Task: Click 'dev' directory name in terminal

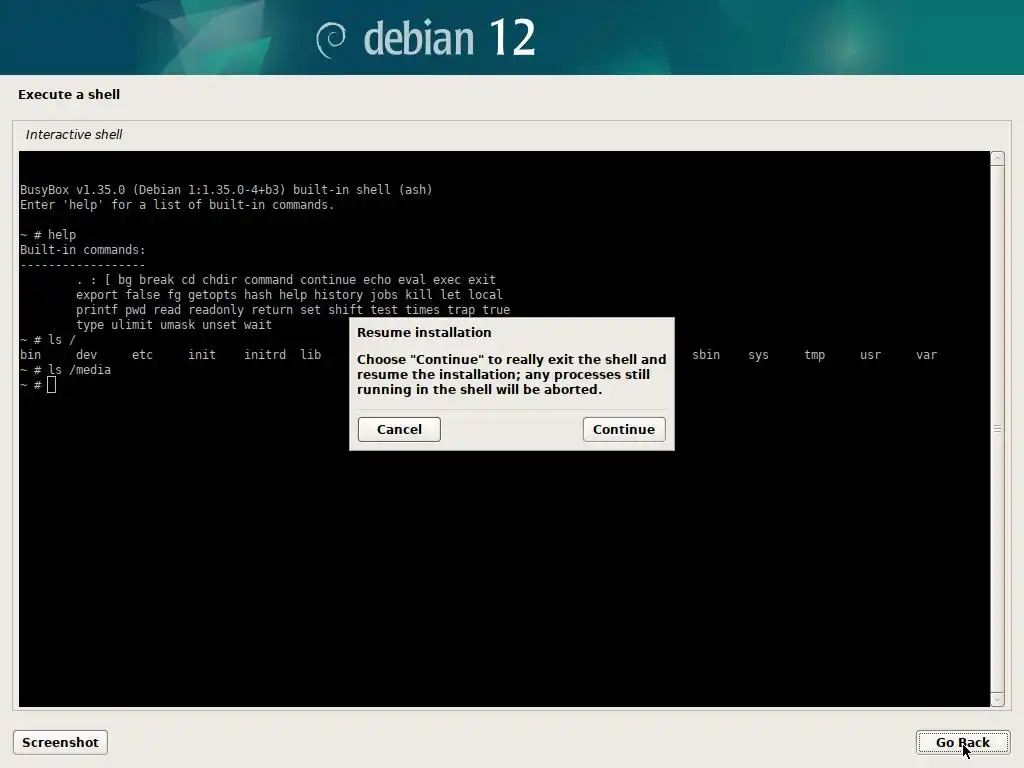Action: coord(86,355)
